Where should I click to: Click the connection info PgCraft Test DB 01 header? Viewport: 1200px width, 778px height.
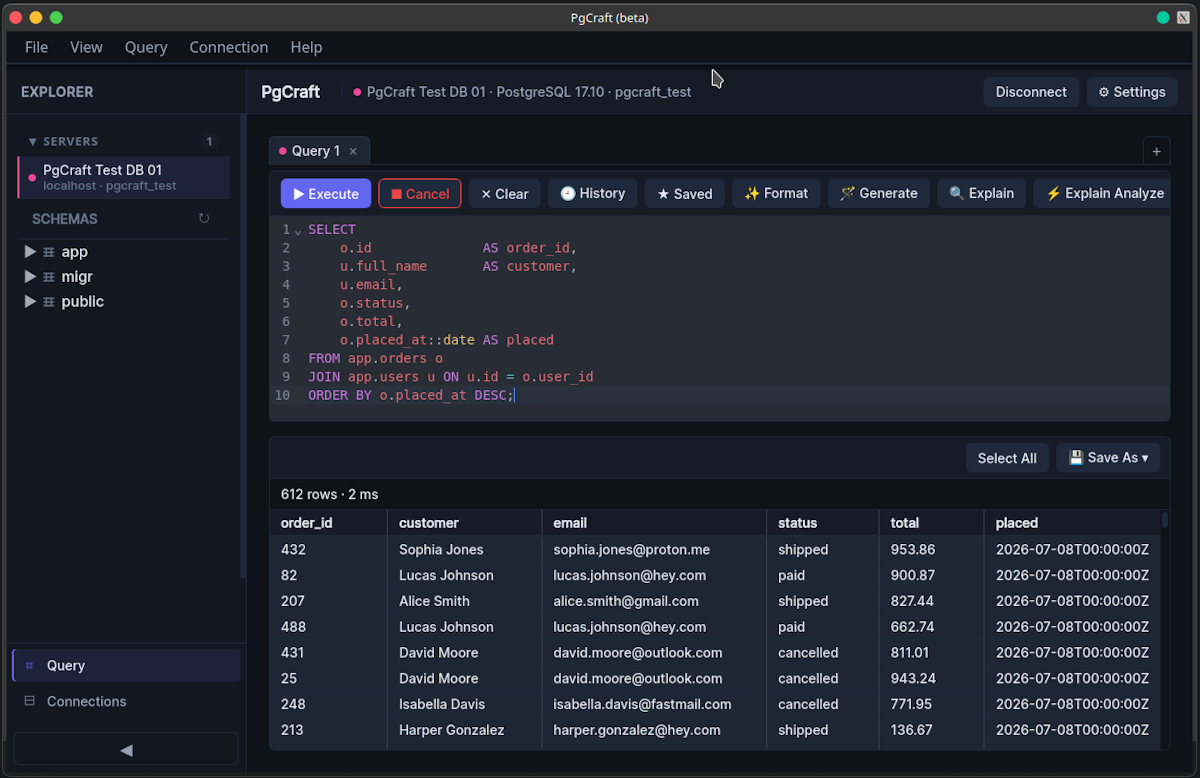(x=521, y=92)
